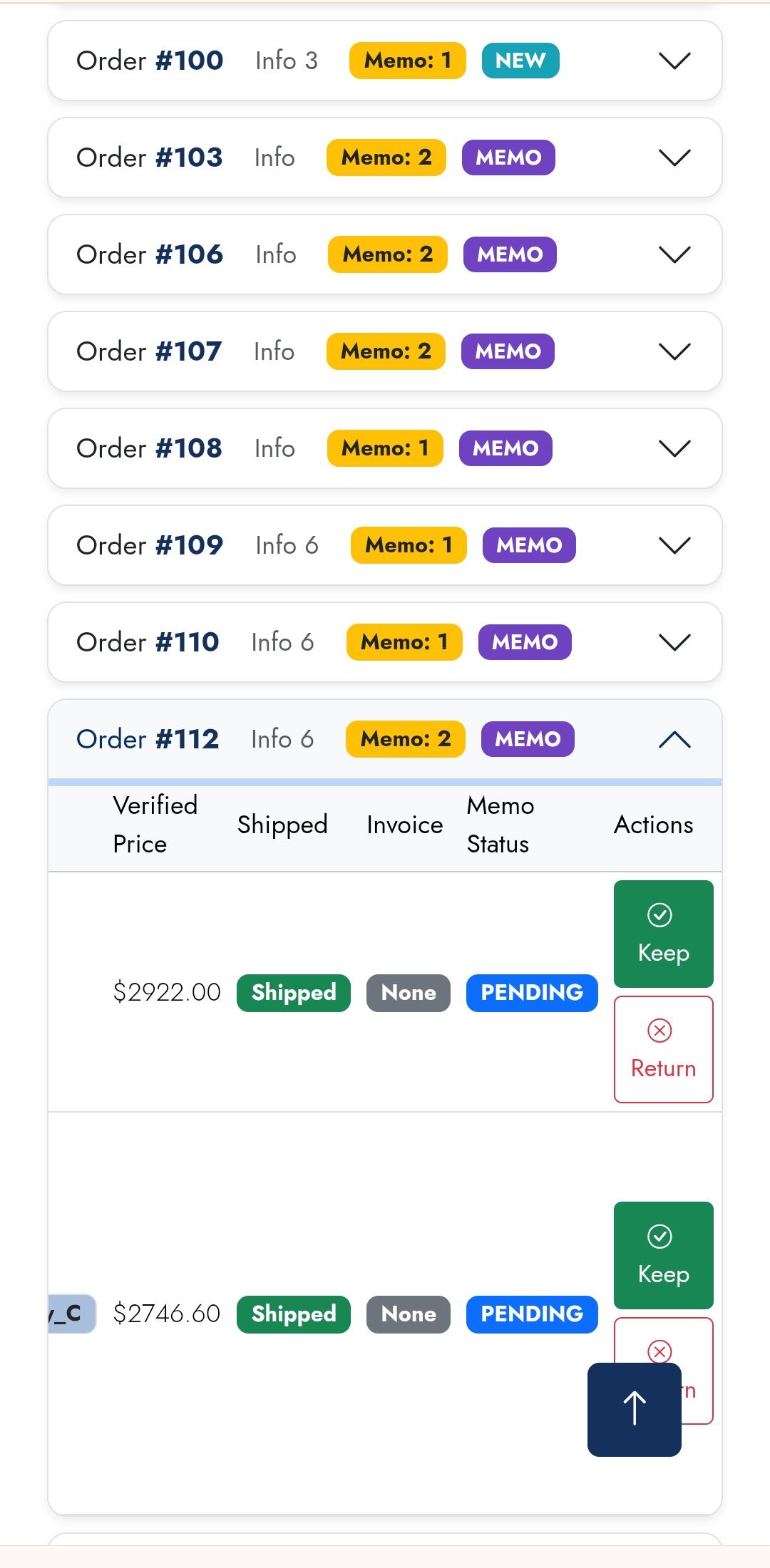
Task: Expand Order #100 with its chevron
Action: point(674,61)
